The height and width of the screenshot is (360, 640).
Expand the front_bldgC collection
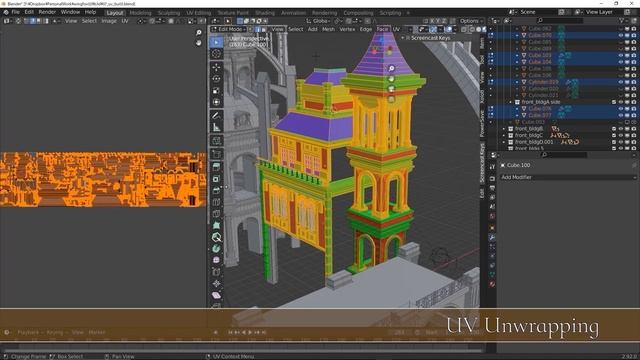point(504,136)
